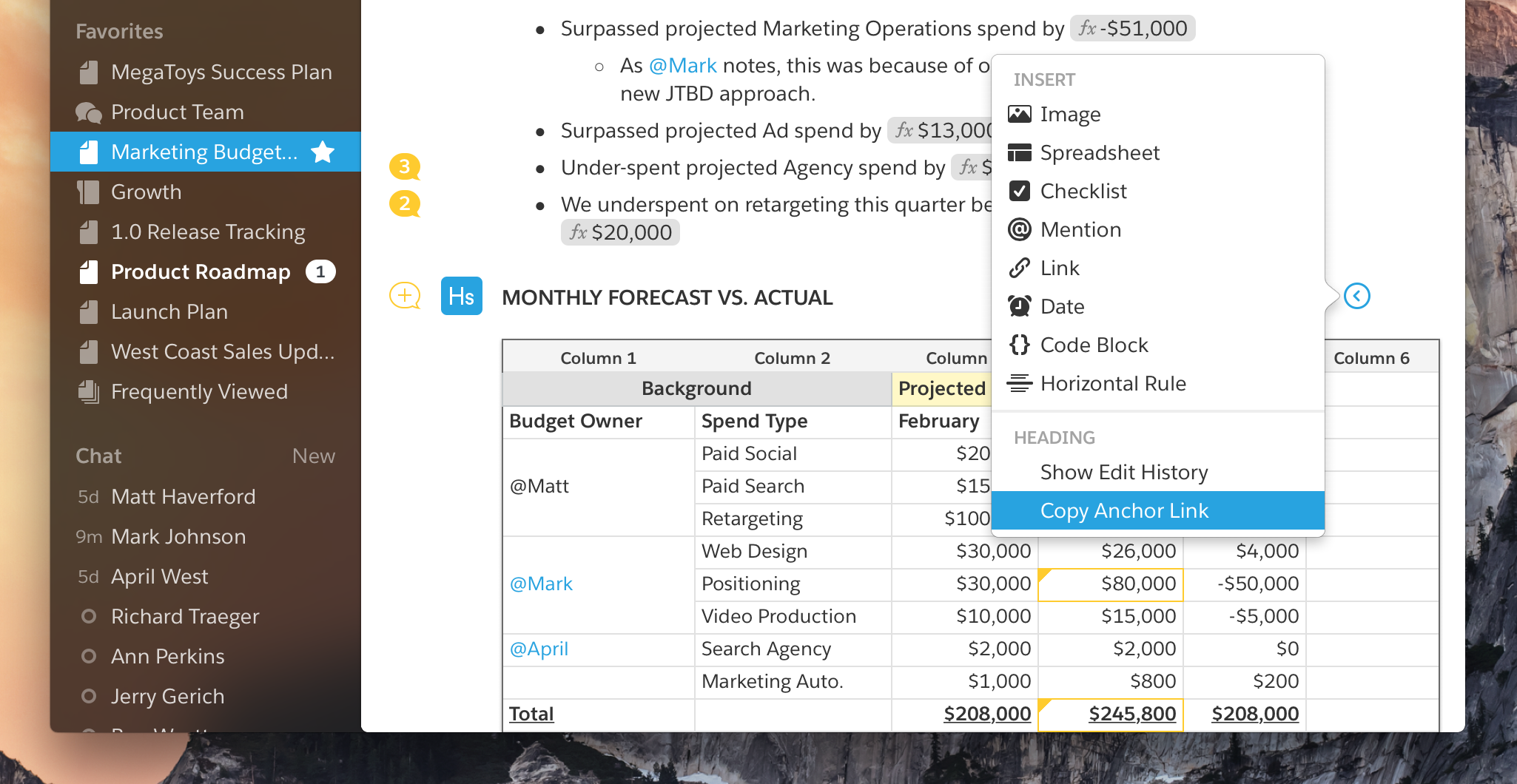Choose Show Edit History
The image size is (1517, 784).
click(1123, 473)
